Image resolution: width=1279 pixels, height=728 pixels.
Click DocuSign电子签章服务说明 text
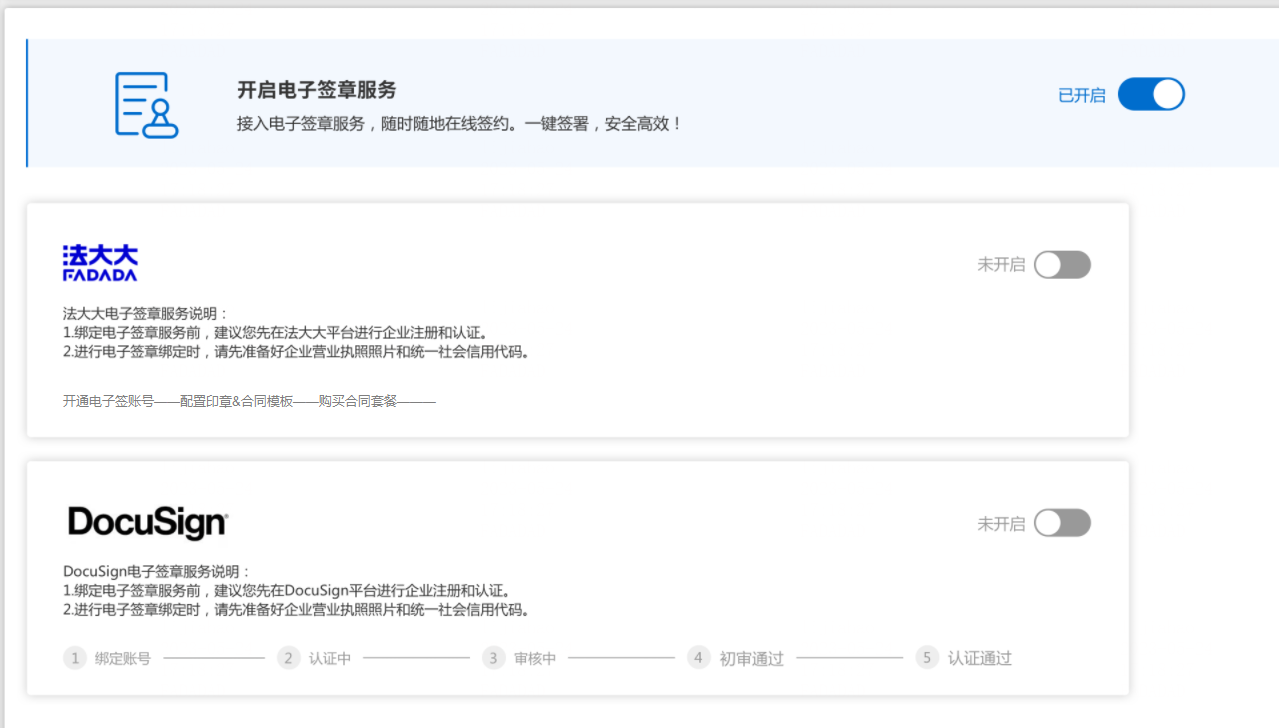(157, 572)
